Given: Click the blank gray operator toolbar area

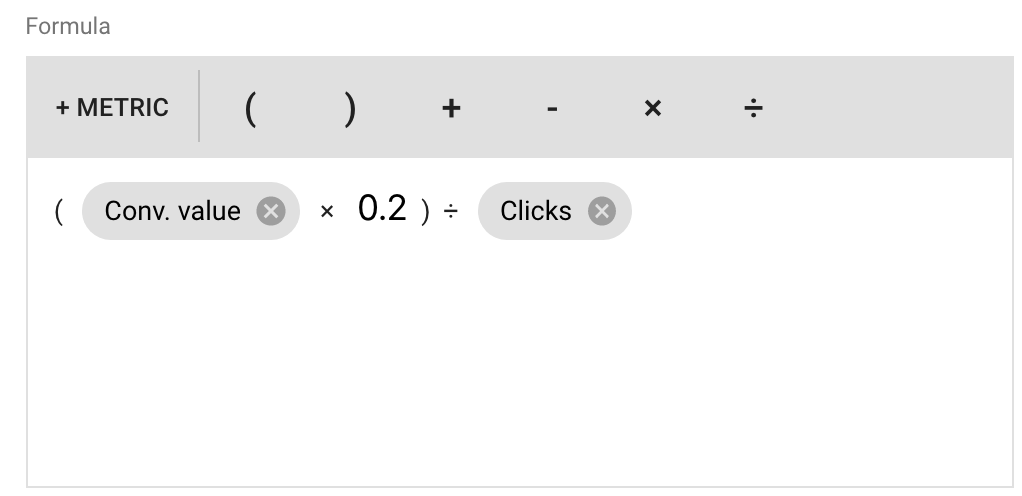Looking at the screenshot, I should pyautogui.click(x=893, y=108).
